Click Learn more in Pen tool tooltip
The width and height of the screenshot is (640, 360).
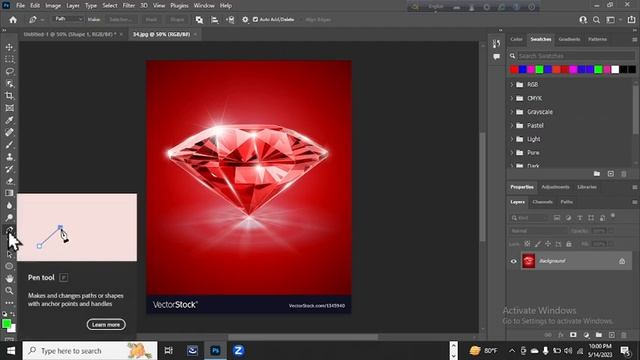click(x=106, y=324)
